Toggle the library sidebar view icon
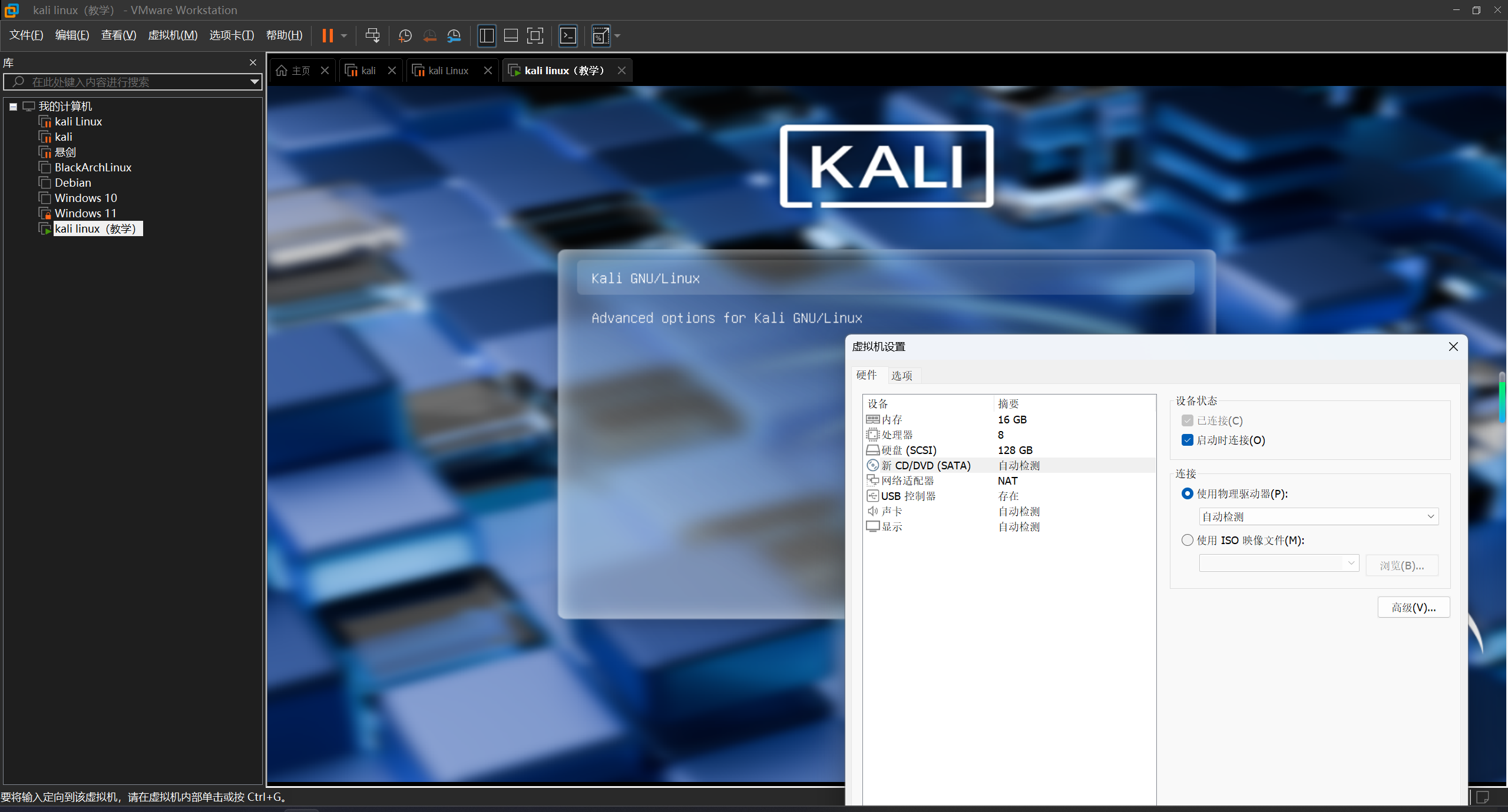The image size is (1508, 812). click(x=487, y=36)
